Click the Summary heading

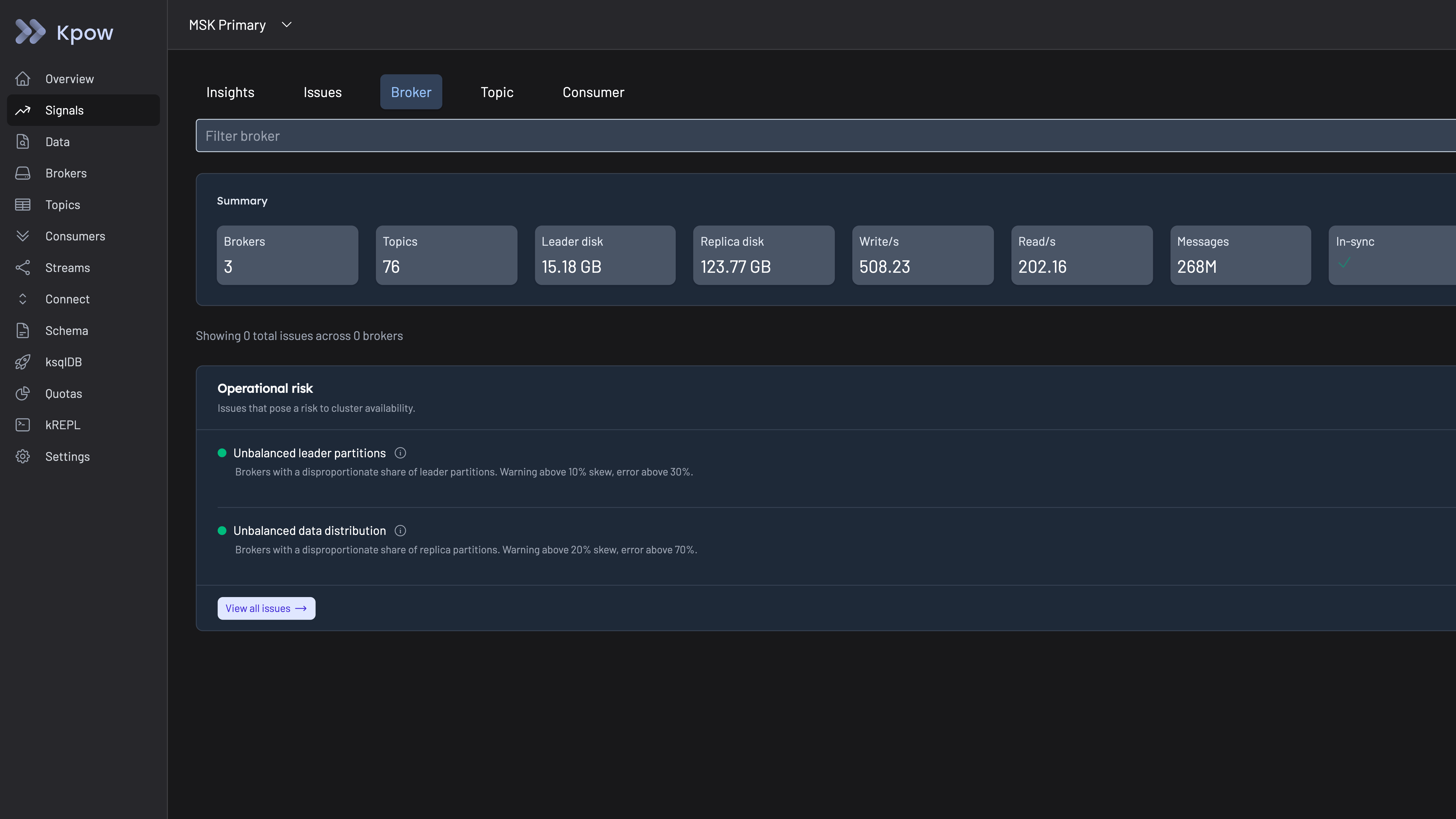(x=242, y=201)
